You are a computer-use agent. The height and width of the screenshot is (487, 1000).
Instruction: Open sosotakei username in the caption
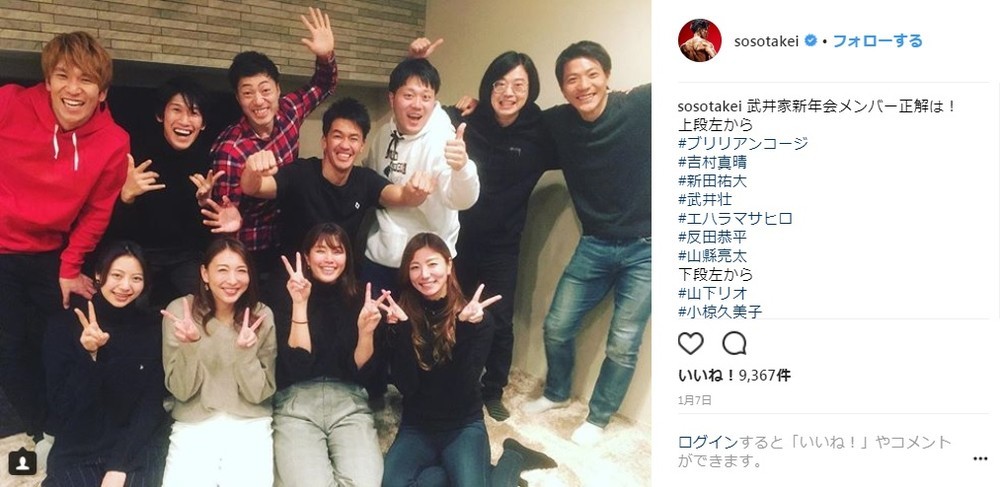[707, 106]
